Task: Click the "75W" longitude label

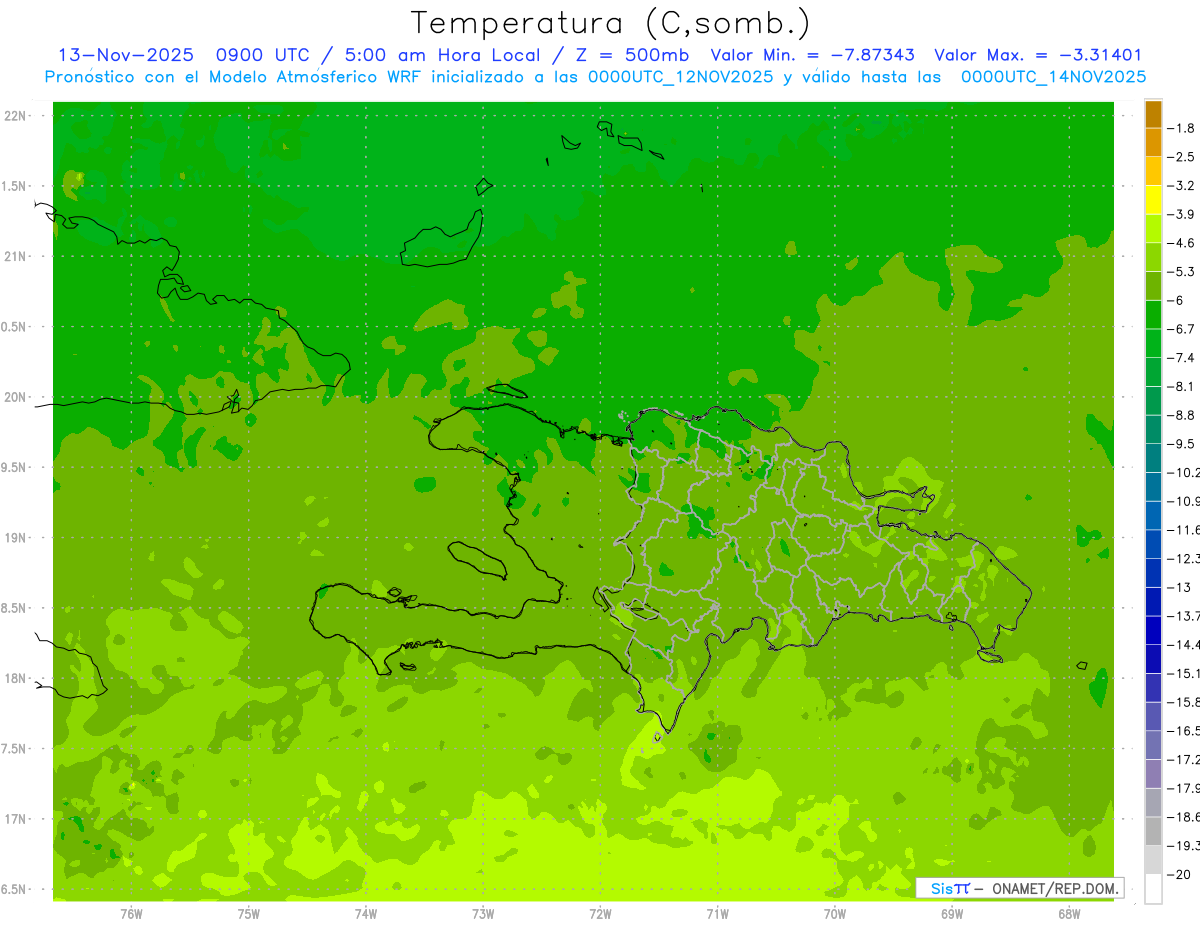Action: pyautogui.click(x=249, y=913)
